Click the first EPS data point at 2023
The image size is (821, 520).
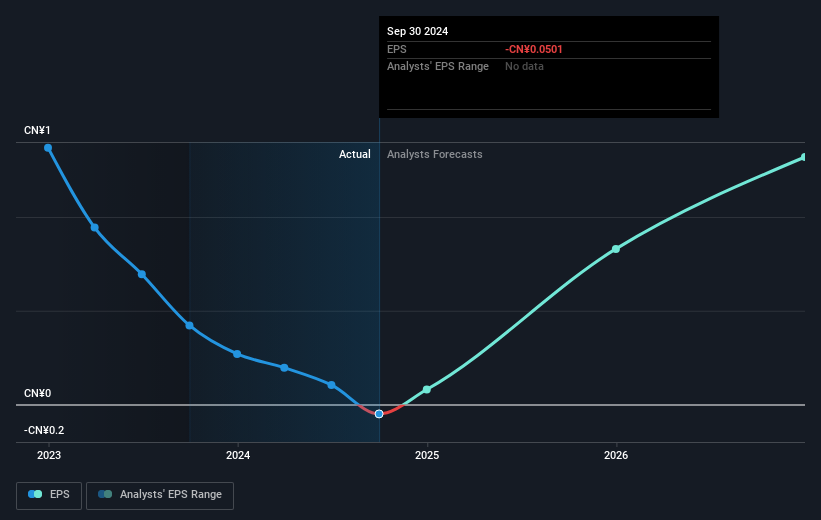click(x=48, y=148)
